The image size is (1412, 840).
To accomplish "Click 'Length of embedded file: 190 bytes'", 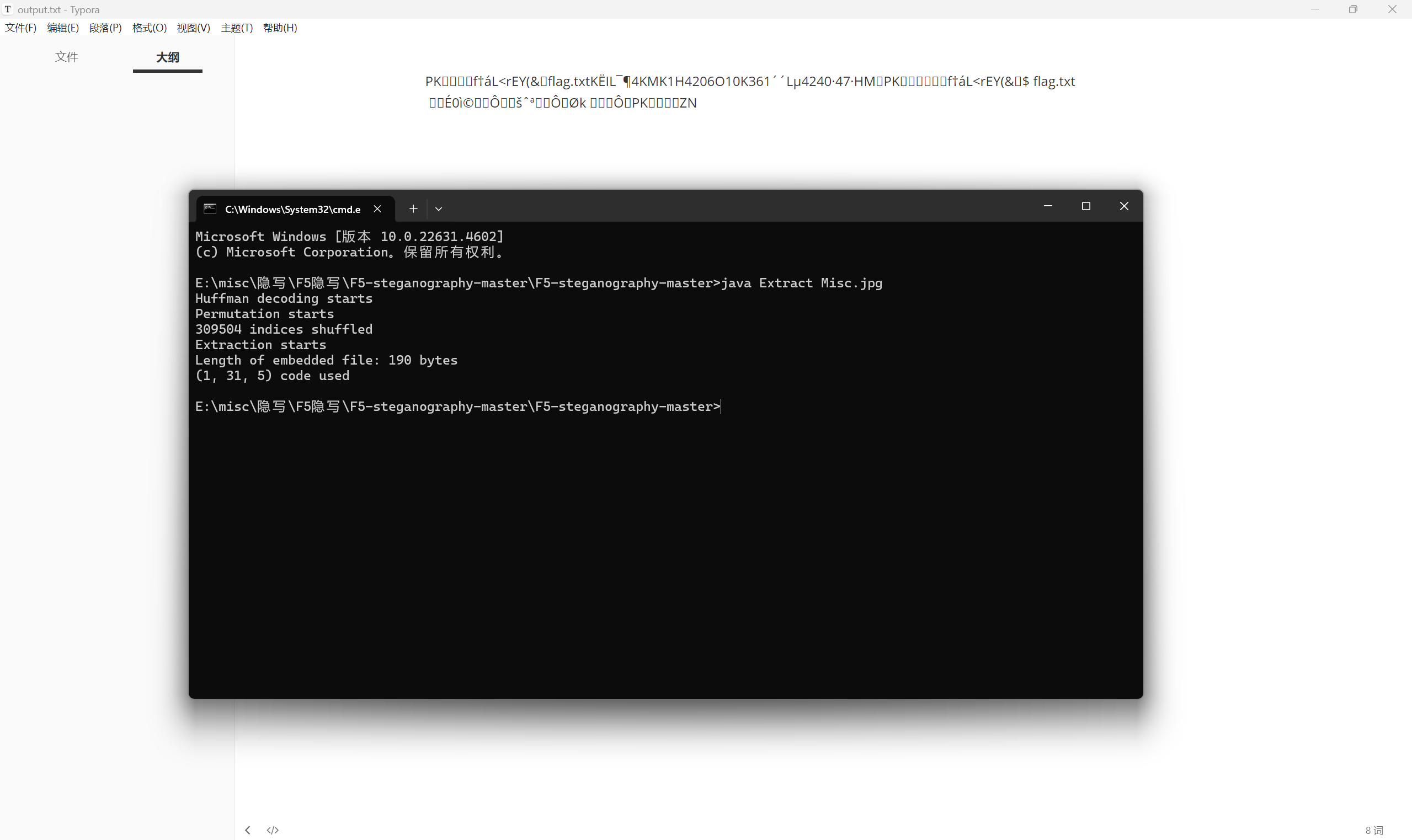I will tap(326, 360).
